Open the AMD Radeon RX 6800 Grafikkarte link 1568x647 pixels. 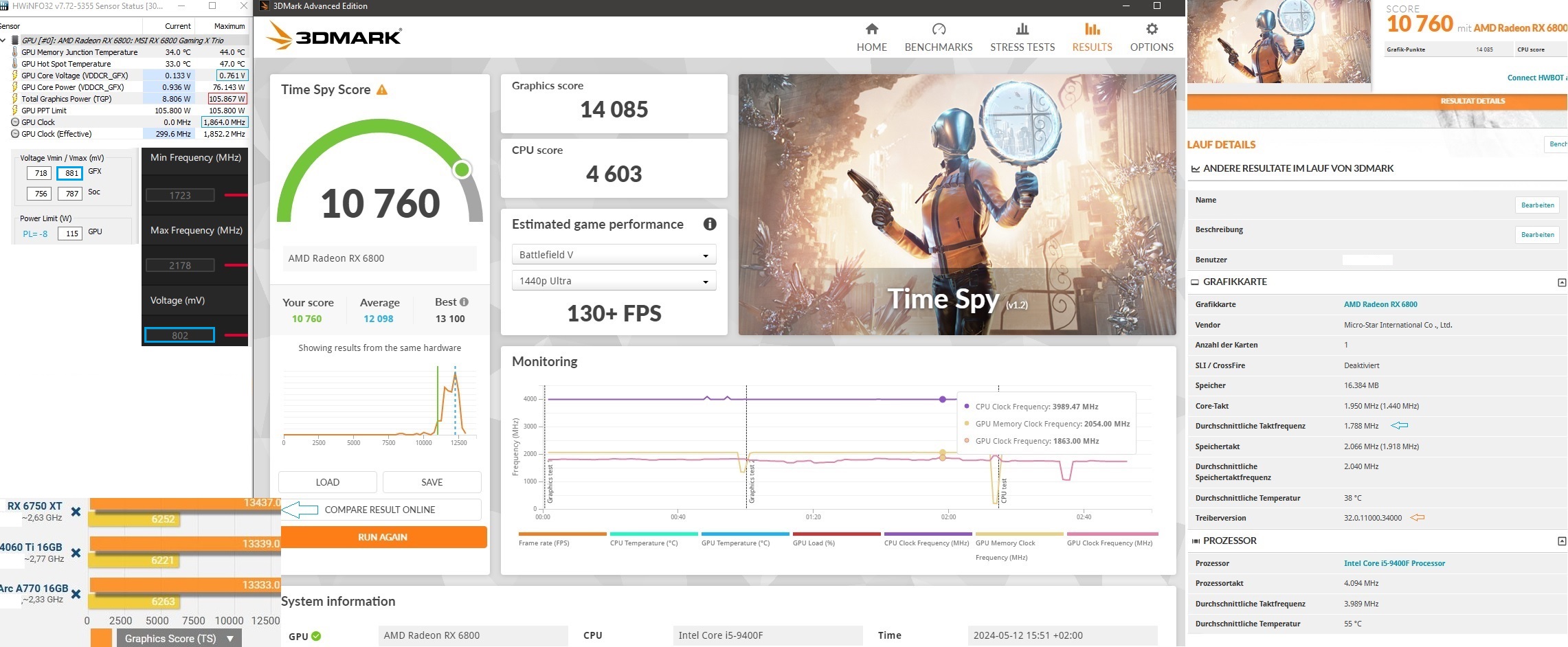pyautogui.click(x=1380, y=304)
